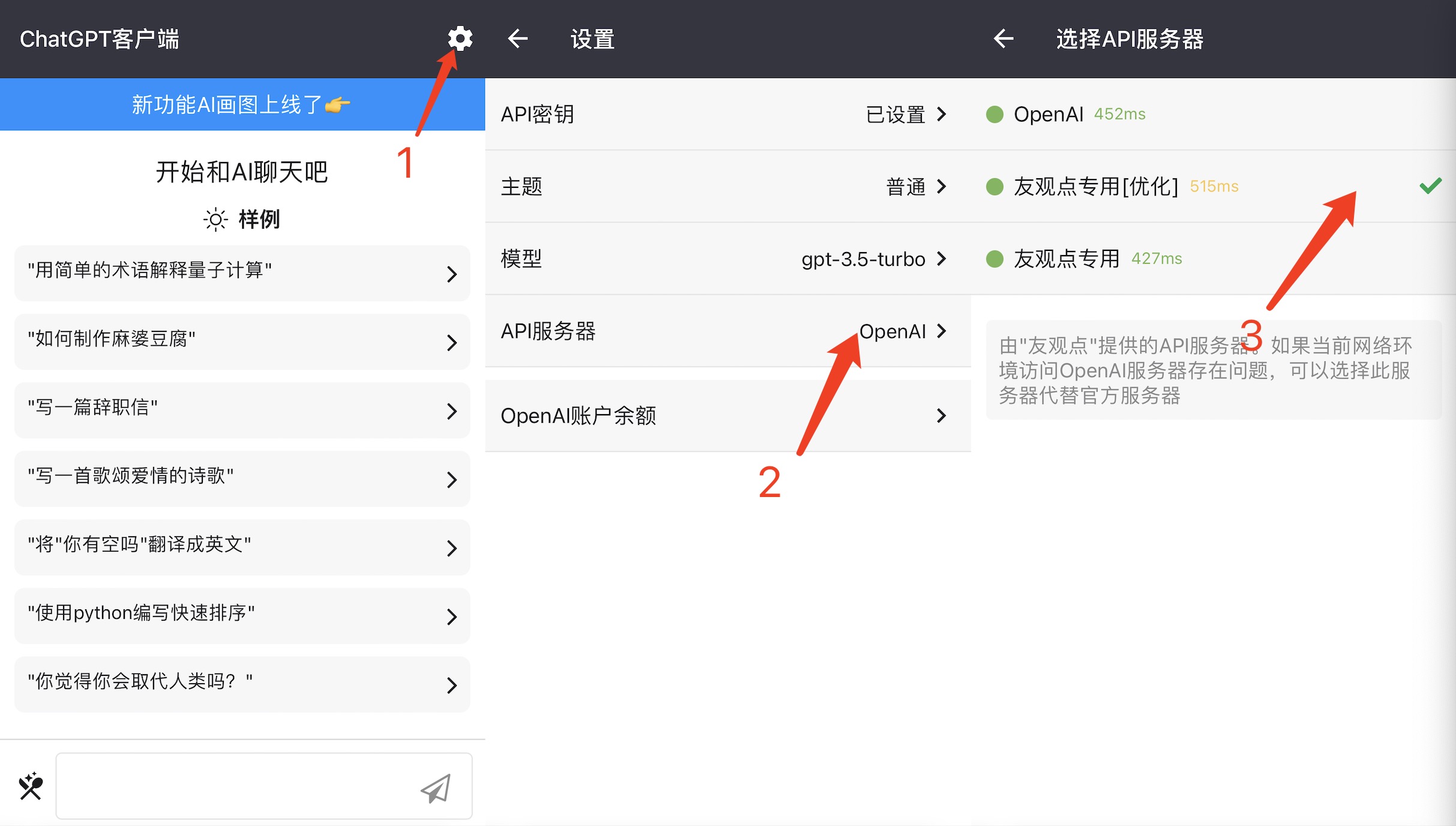Viewport: 1456px width, 826px height.
Task: Open AI drawing tools icon beside input
Action: pyautogui.click(x=31, y=786)
